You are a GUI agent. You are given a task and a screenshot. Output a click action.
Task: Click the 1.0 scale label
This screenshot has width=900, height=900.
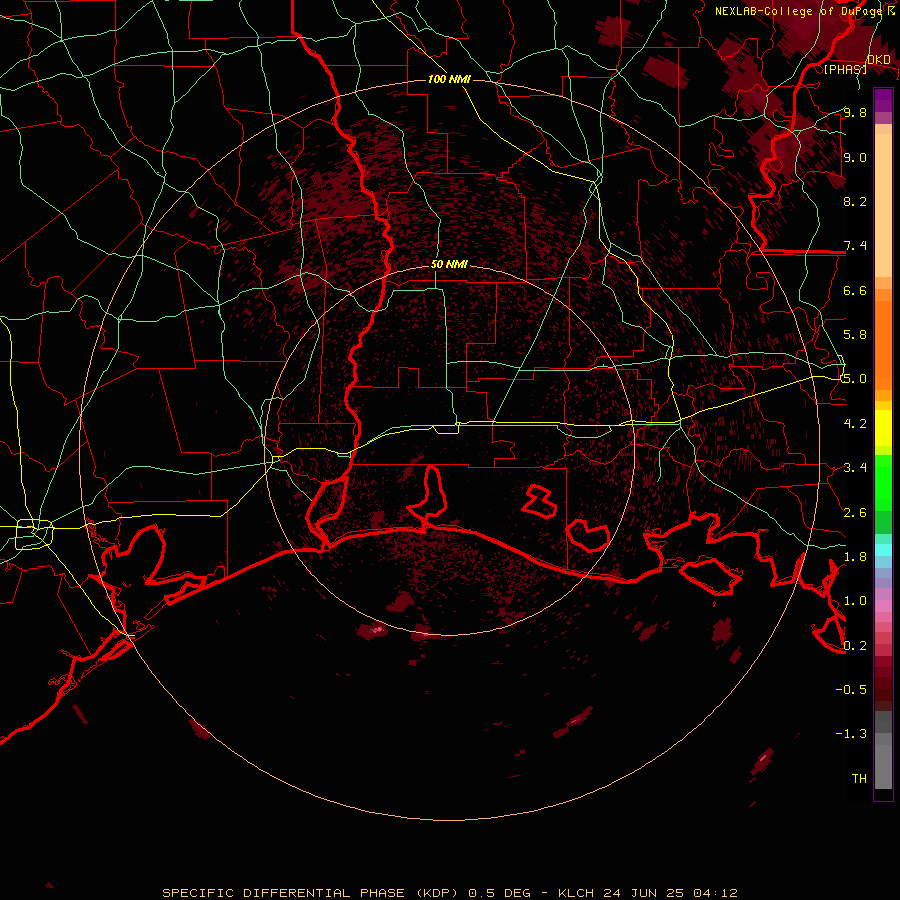(855, 601)
